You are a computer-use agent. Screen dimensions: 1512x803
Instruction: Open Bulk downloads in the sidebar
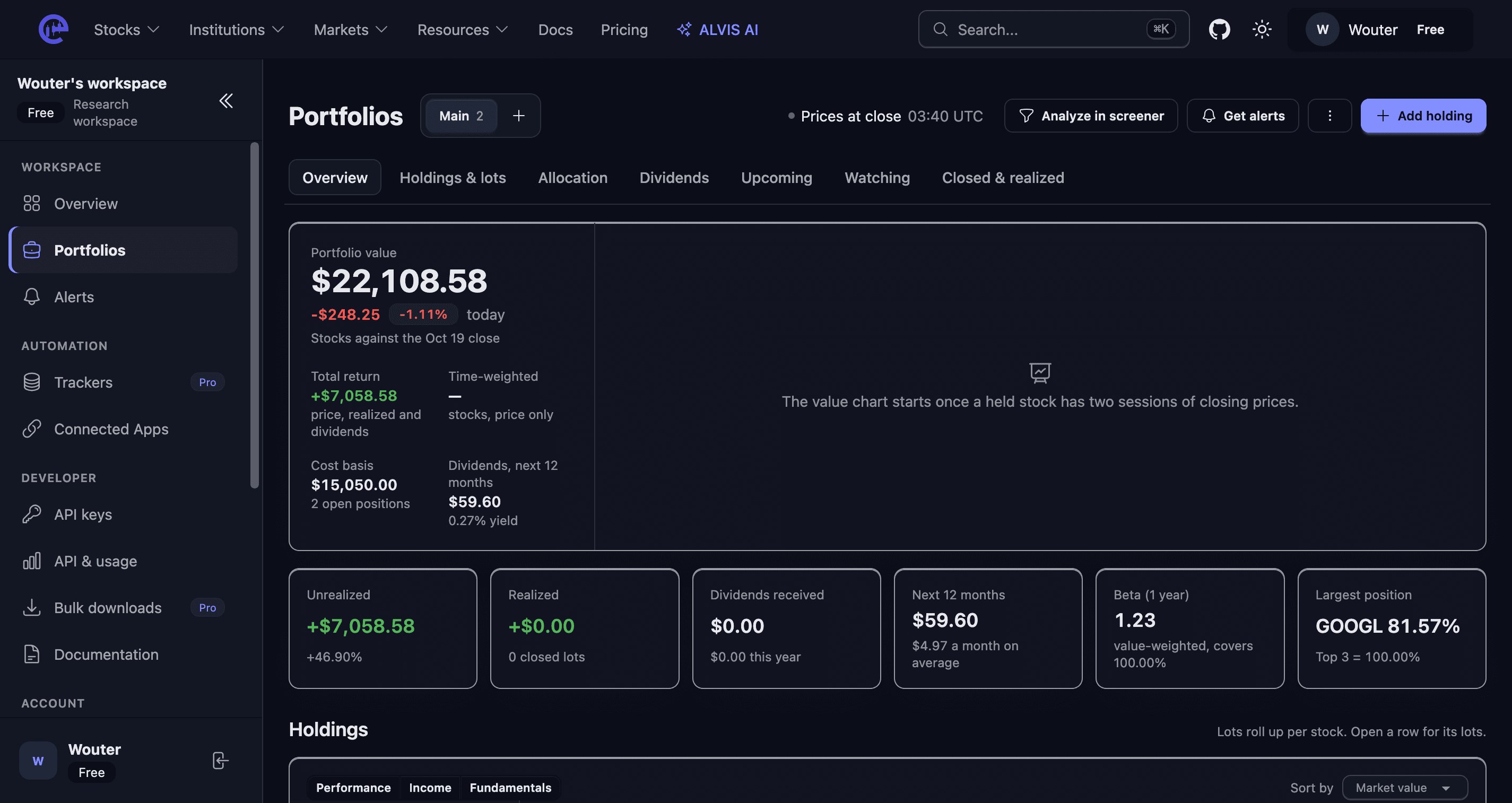pos(123,607)
